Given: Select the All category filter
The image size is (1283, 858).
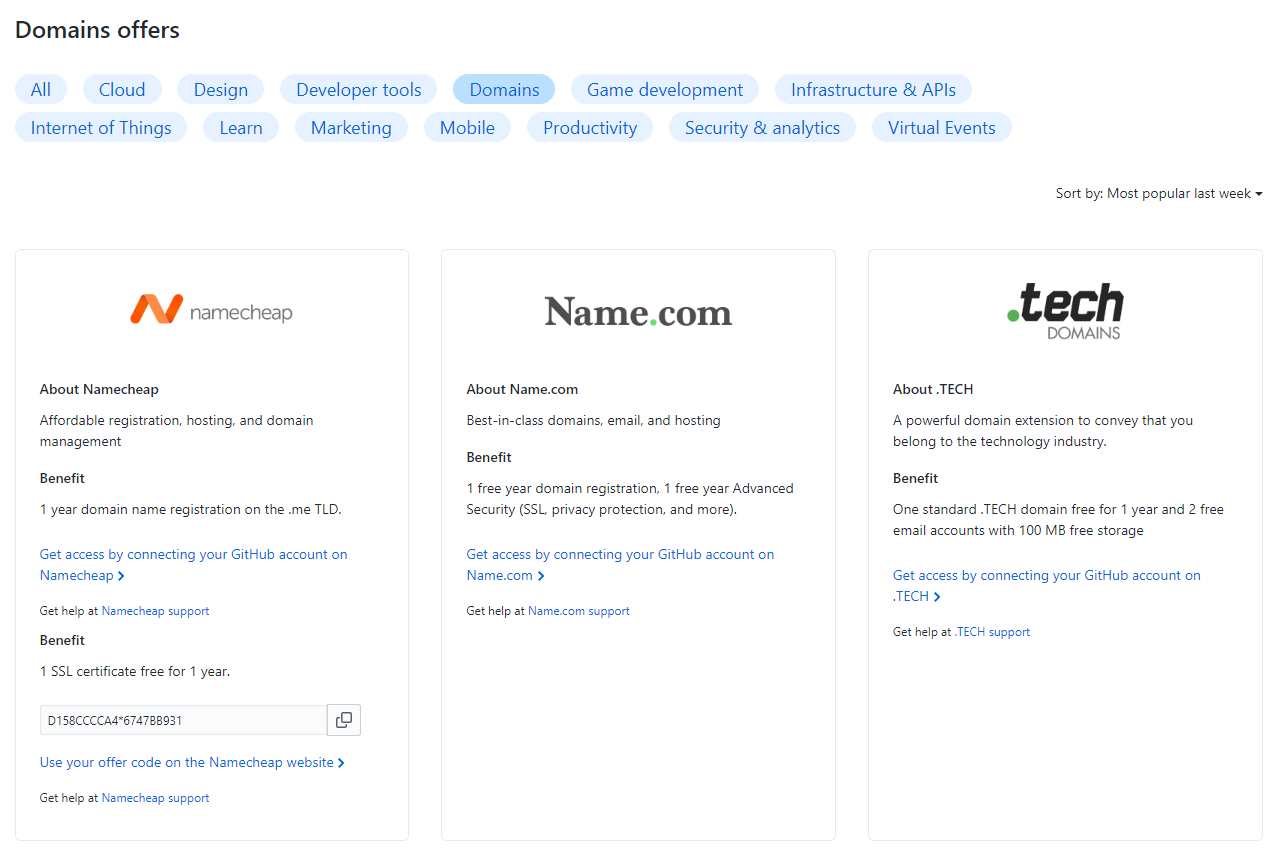Looking at the screenshot, I should (x=41, y=90).
